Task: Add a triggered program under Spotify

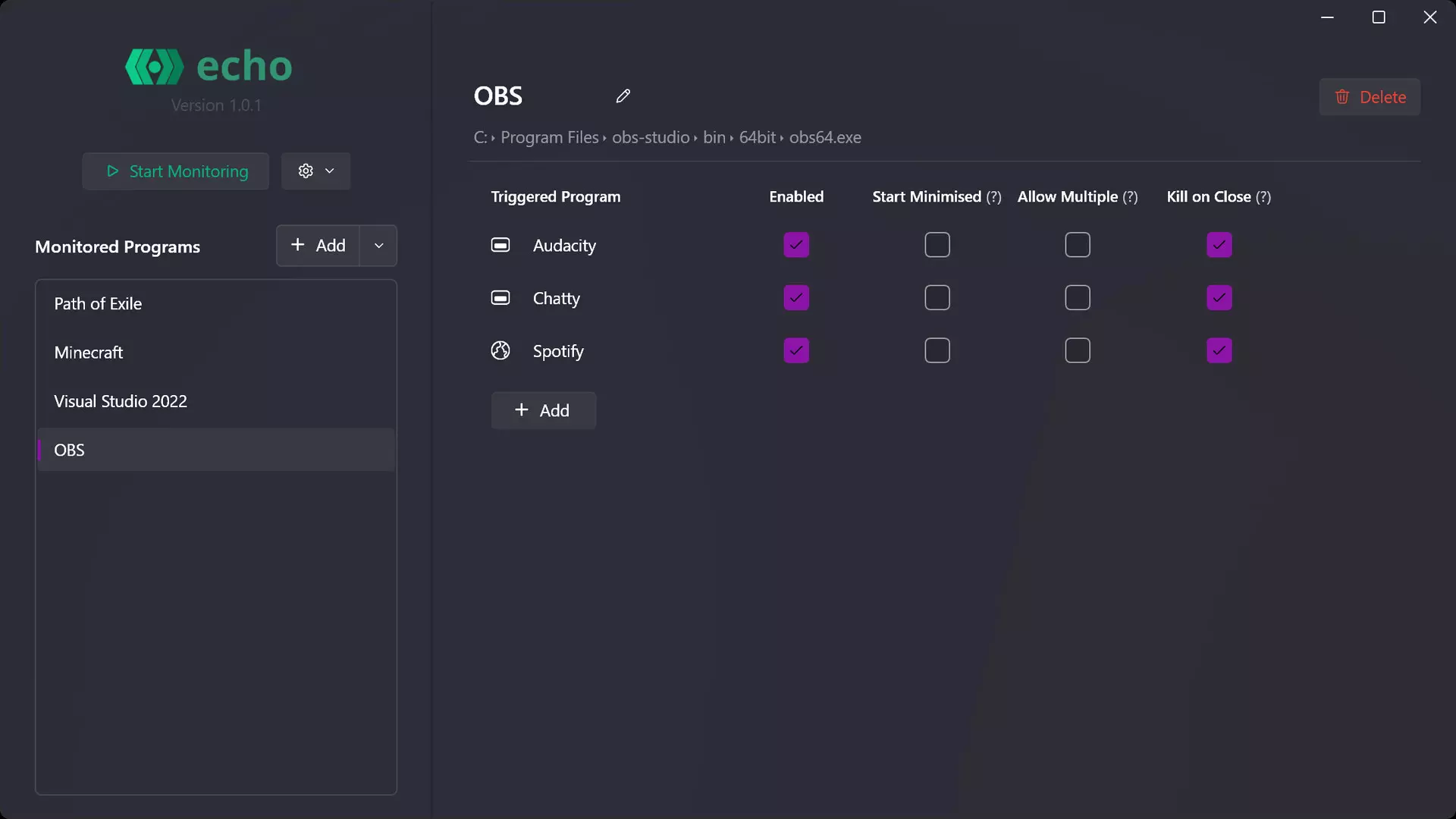Action: [x=544, y=411]
